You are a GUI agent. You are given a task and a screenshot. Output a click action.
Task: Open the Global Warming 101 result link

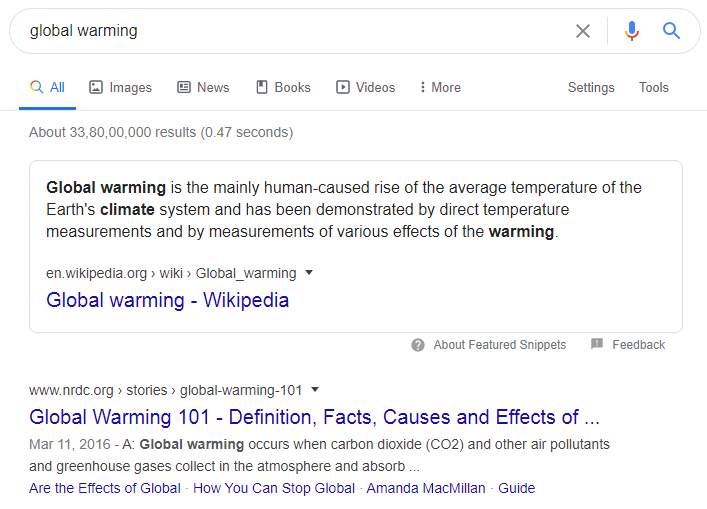click(314, 417)
